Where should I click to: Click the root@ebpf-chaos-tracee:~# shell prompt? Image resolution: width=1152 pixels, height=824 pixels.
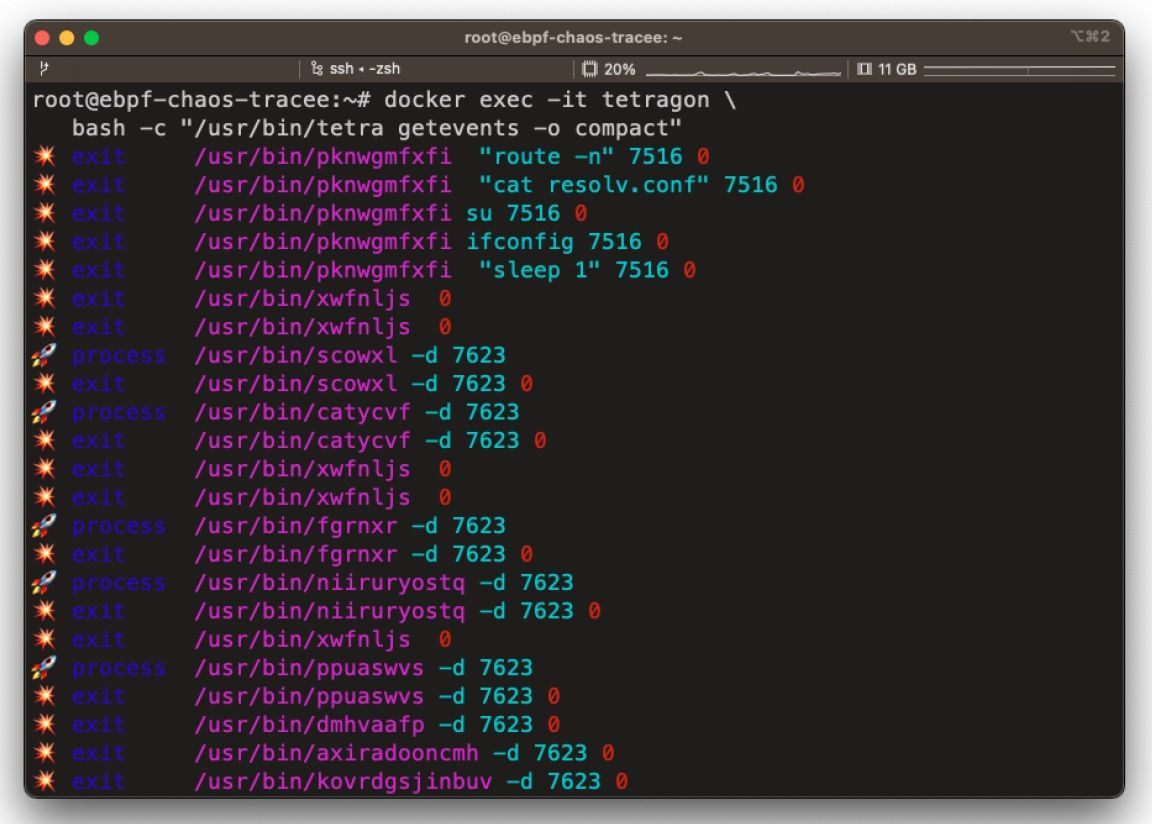202,100
